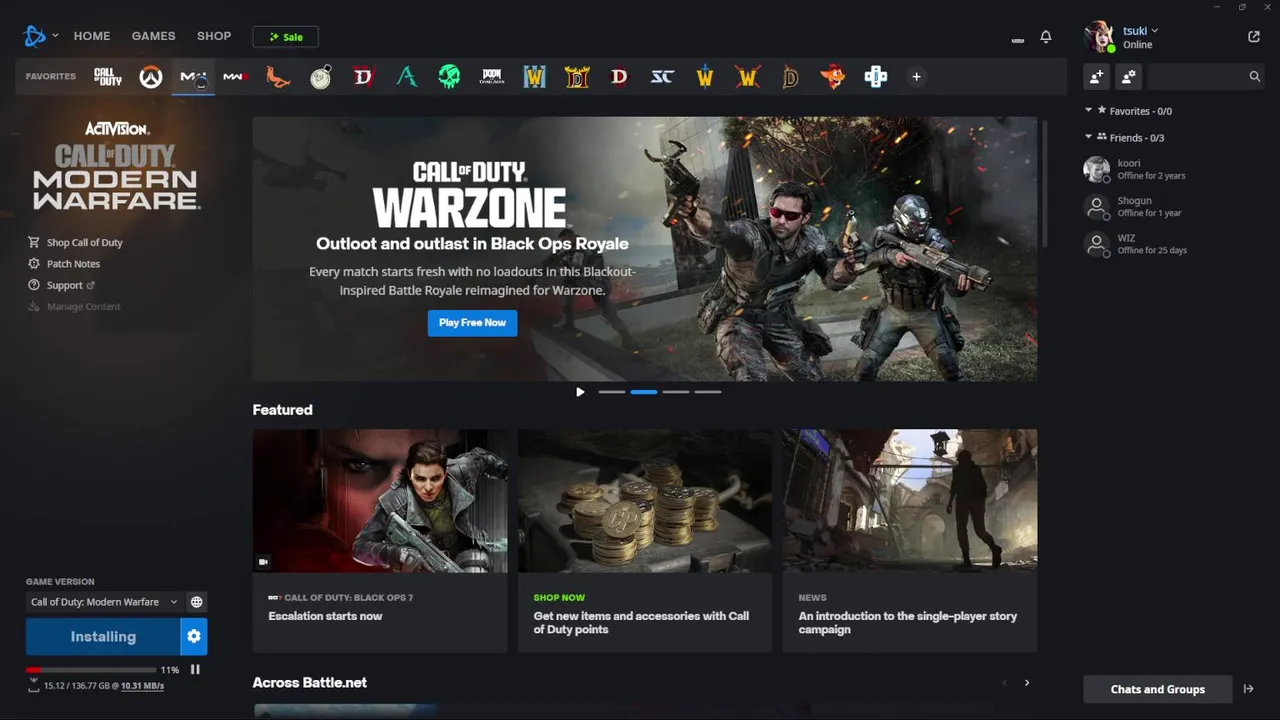Open Game Version dropdown Call of Duty: Modern Warfare

pos(104,602)
